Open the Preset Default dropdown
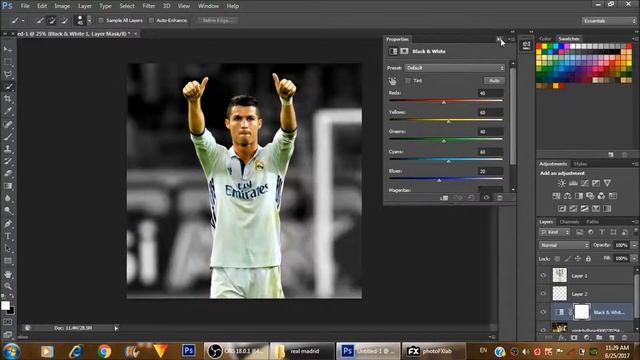 click(x=454, y=68)
